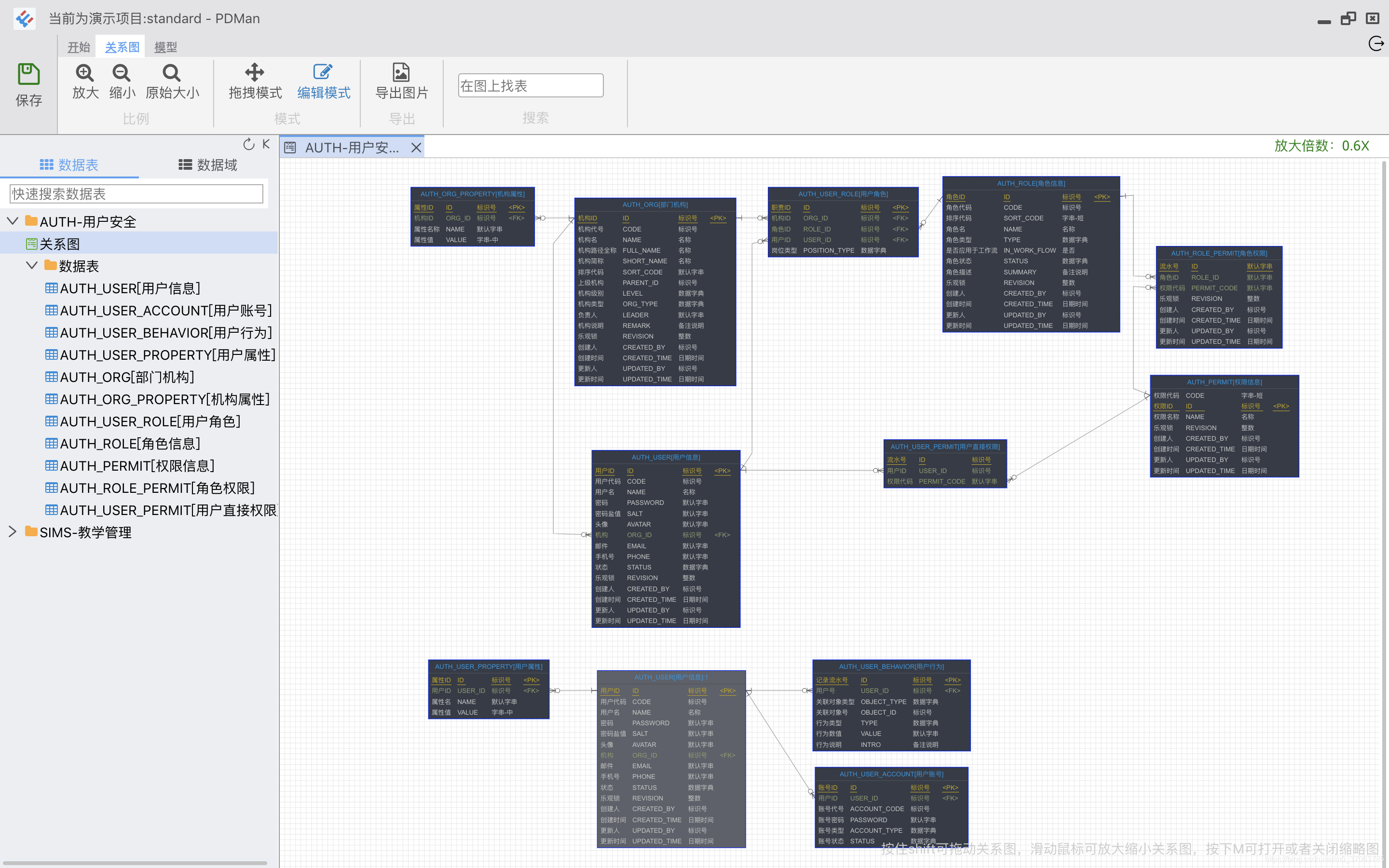Select AUTH_USER_ROLE[用户角色] tree item
This screenshot has width=1389, height=868.
(x=150, y=422)
